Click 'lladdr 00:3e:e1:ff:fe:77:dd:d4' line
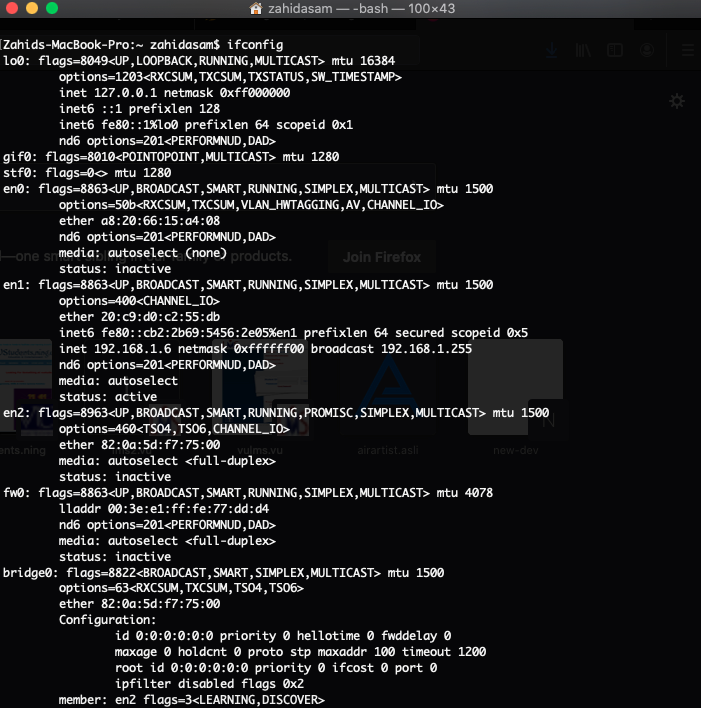 tap(164, 508)
